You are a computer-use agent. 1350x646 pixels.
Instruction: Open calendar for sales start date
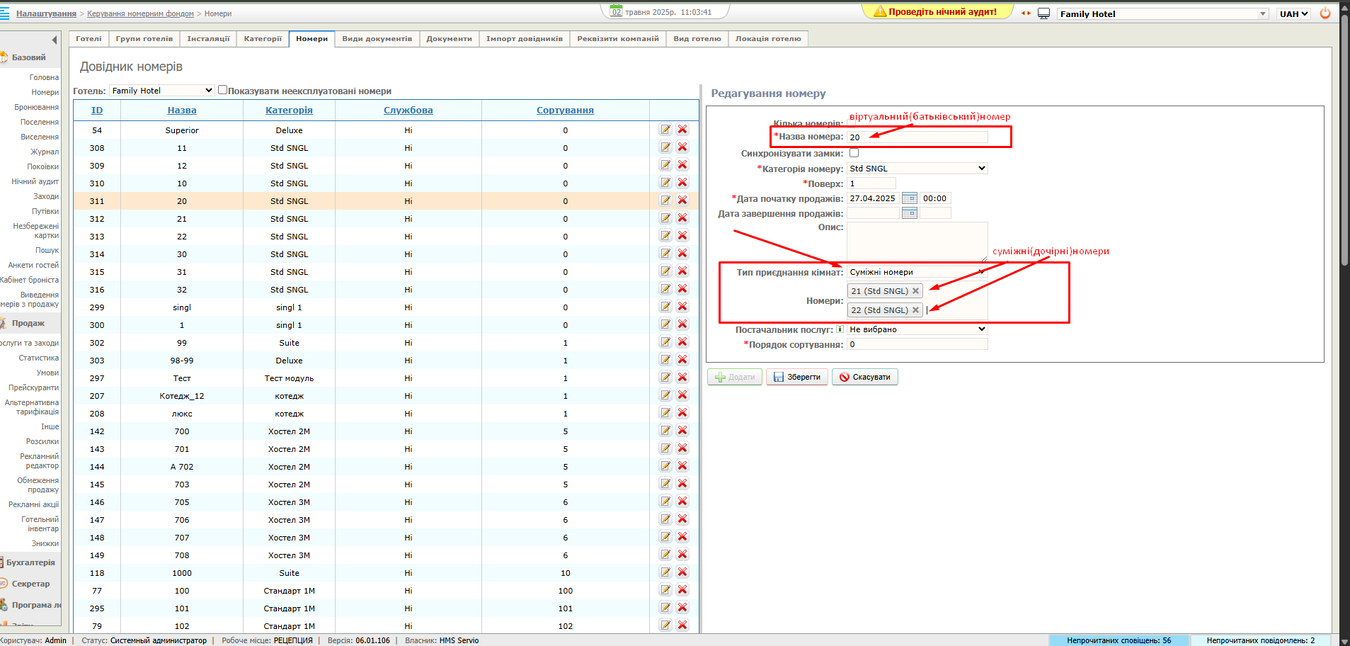[909, 198]
